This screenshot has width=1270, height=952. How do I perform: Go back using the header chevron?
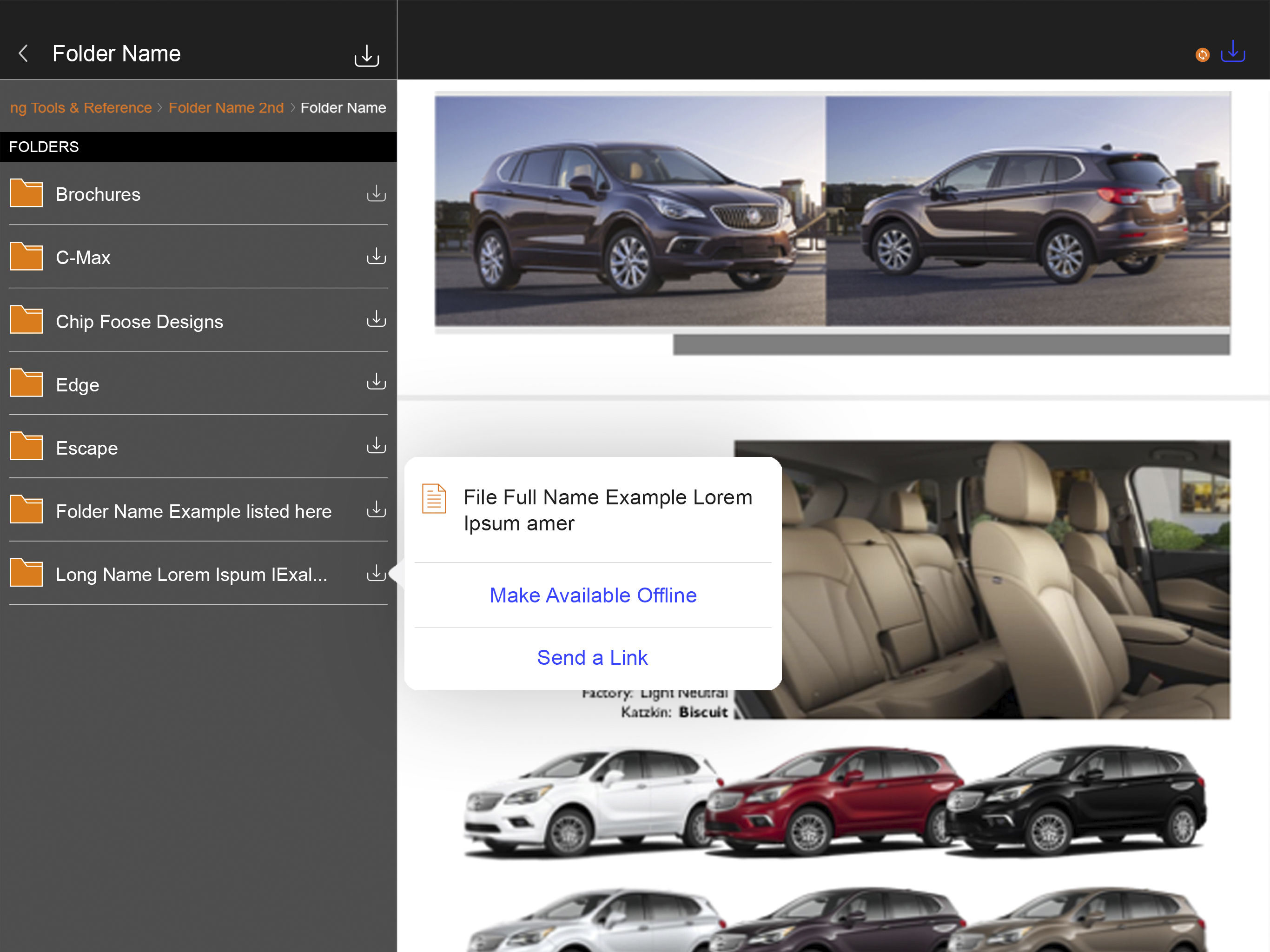pos(24,53)
